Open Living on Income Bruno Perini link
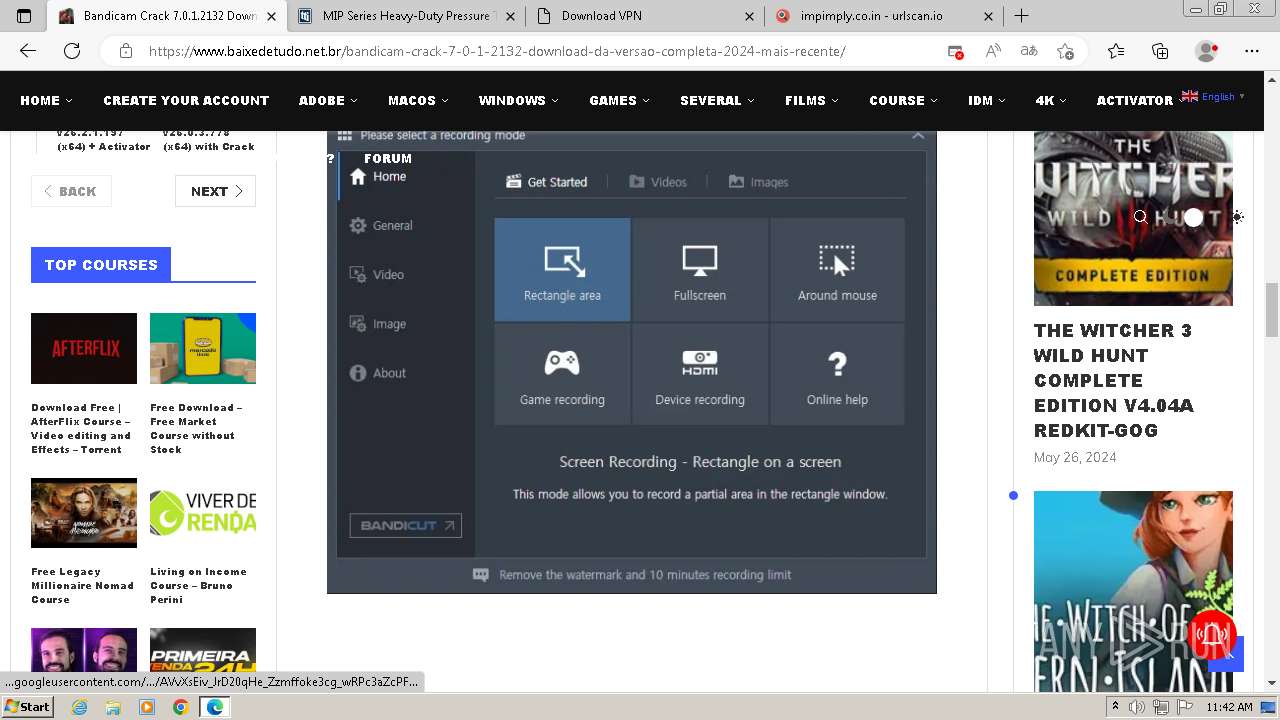 [x=198, y=586]
